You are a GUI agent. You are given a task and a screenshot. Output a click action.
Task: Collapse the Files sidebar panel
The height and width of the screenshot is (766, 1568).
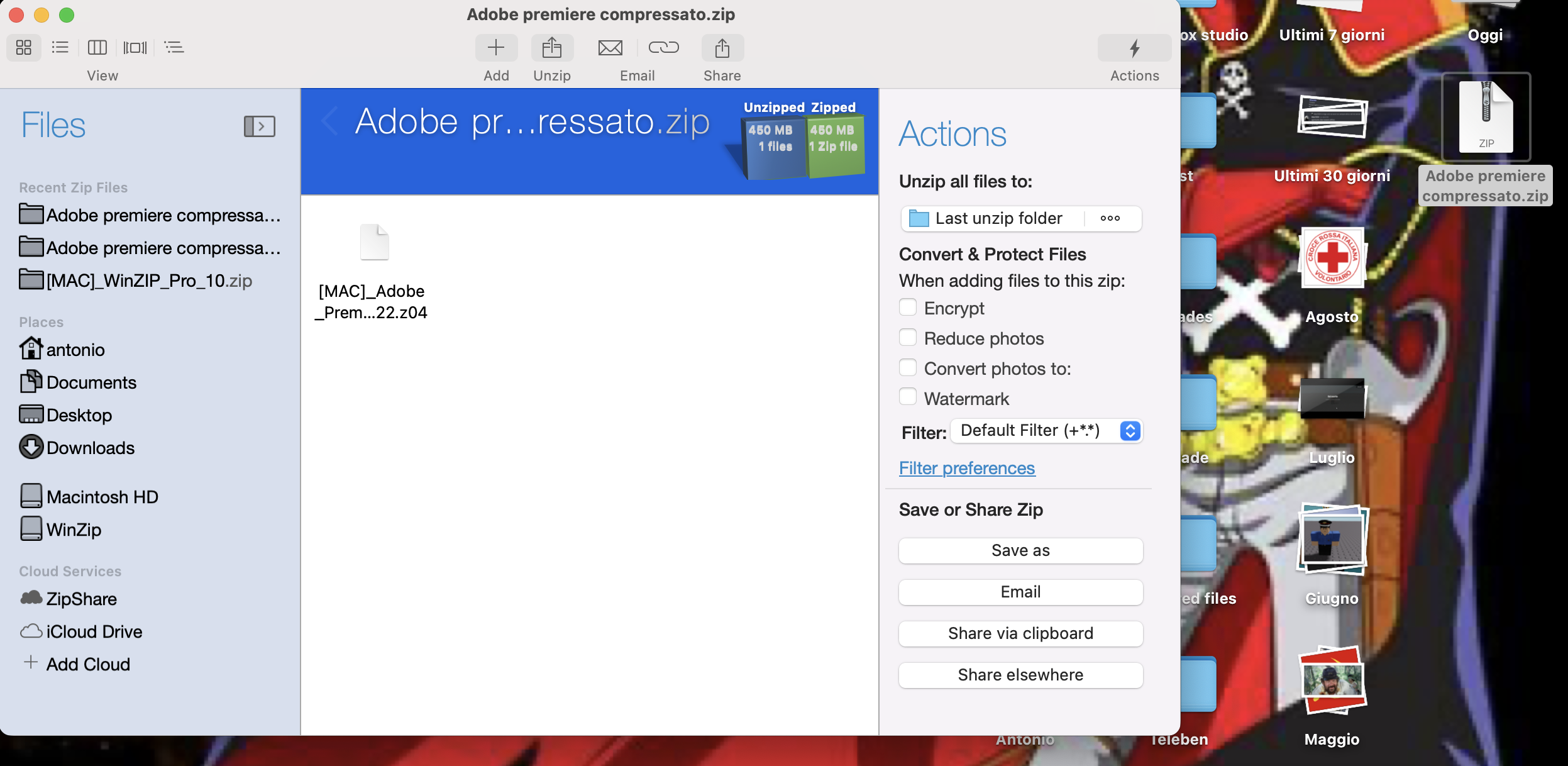click(x=260, y=126)
